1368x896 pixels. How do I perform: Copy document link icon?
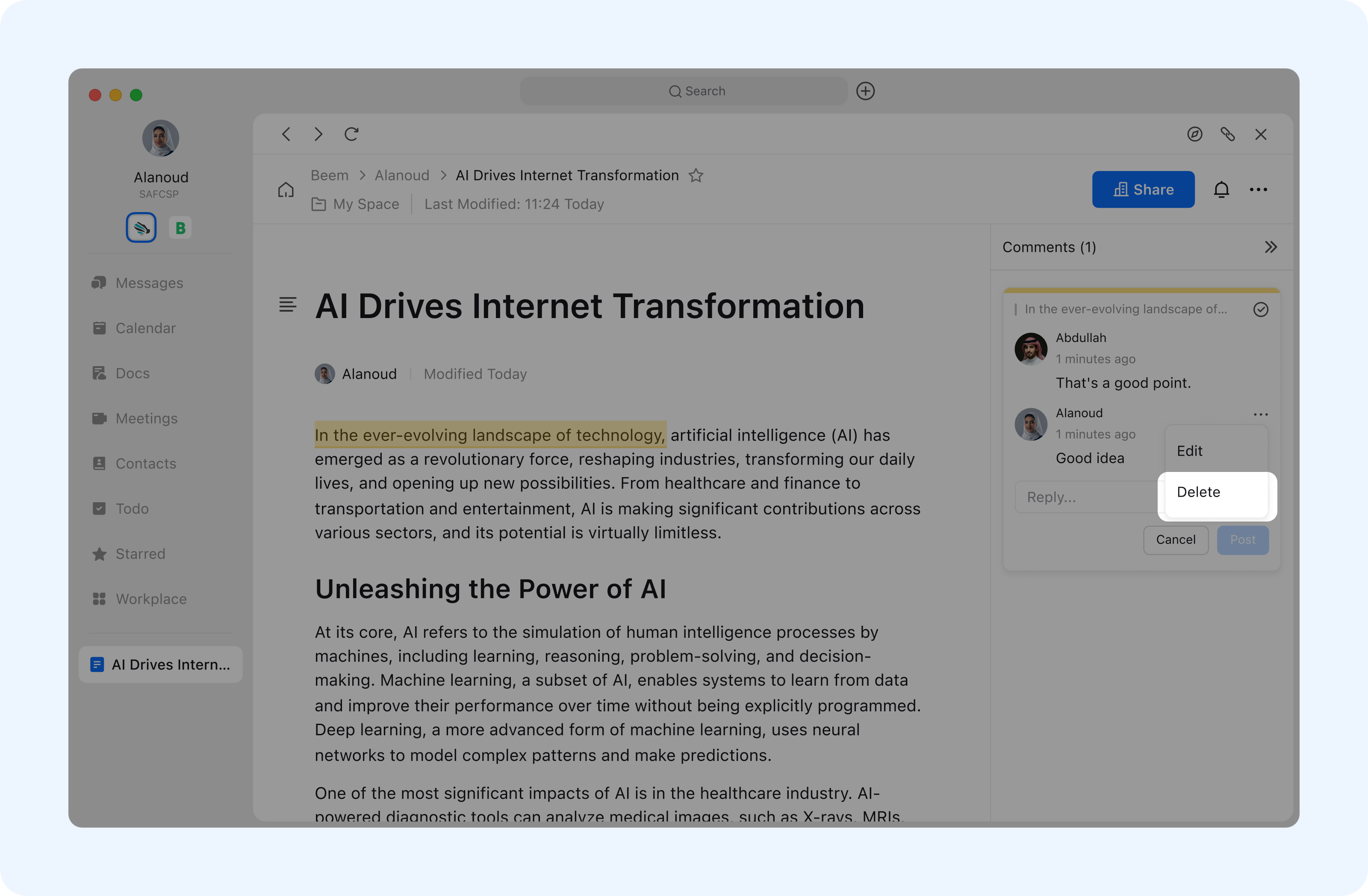click(x=1227, y=135)
